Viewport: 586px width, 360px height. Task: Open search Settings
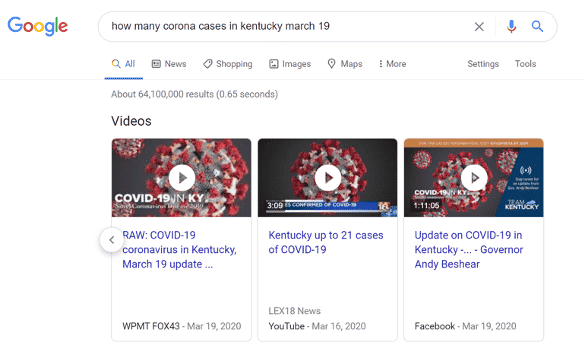(483, 64)
